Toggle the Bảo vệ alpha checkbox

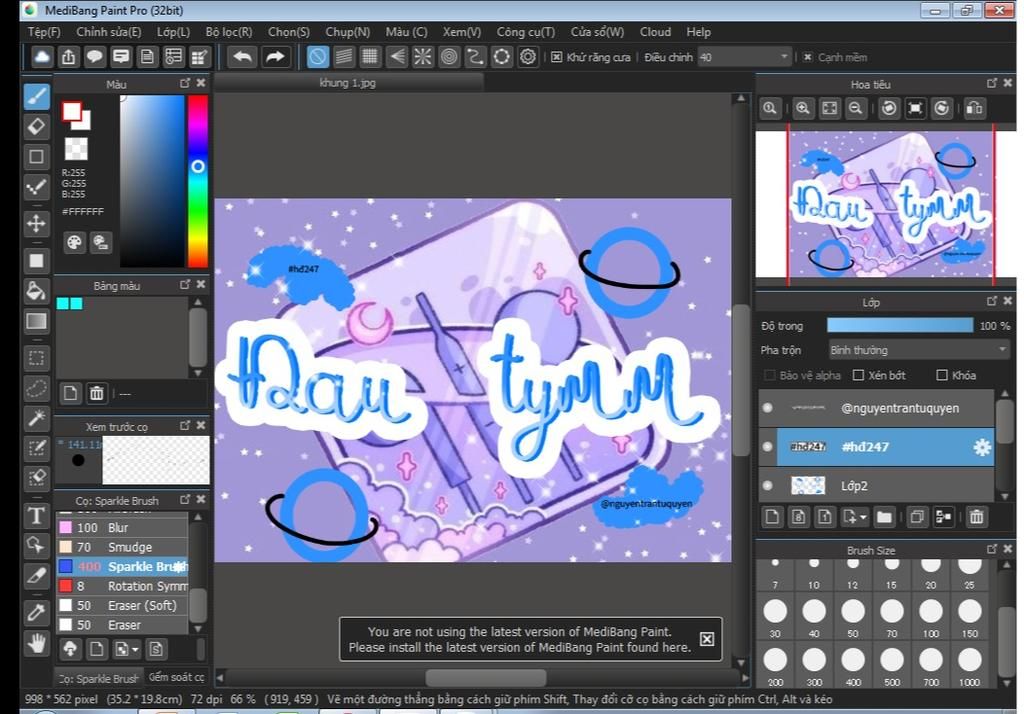(x=770, y=375)
